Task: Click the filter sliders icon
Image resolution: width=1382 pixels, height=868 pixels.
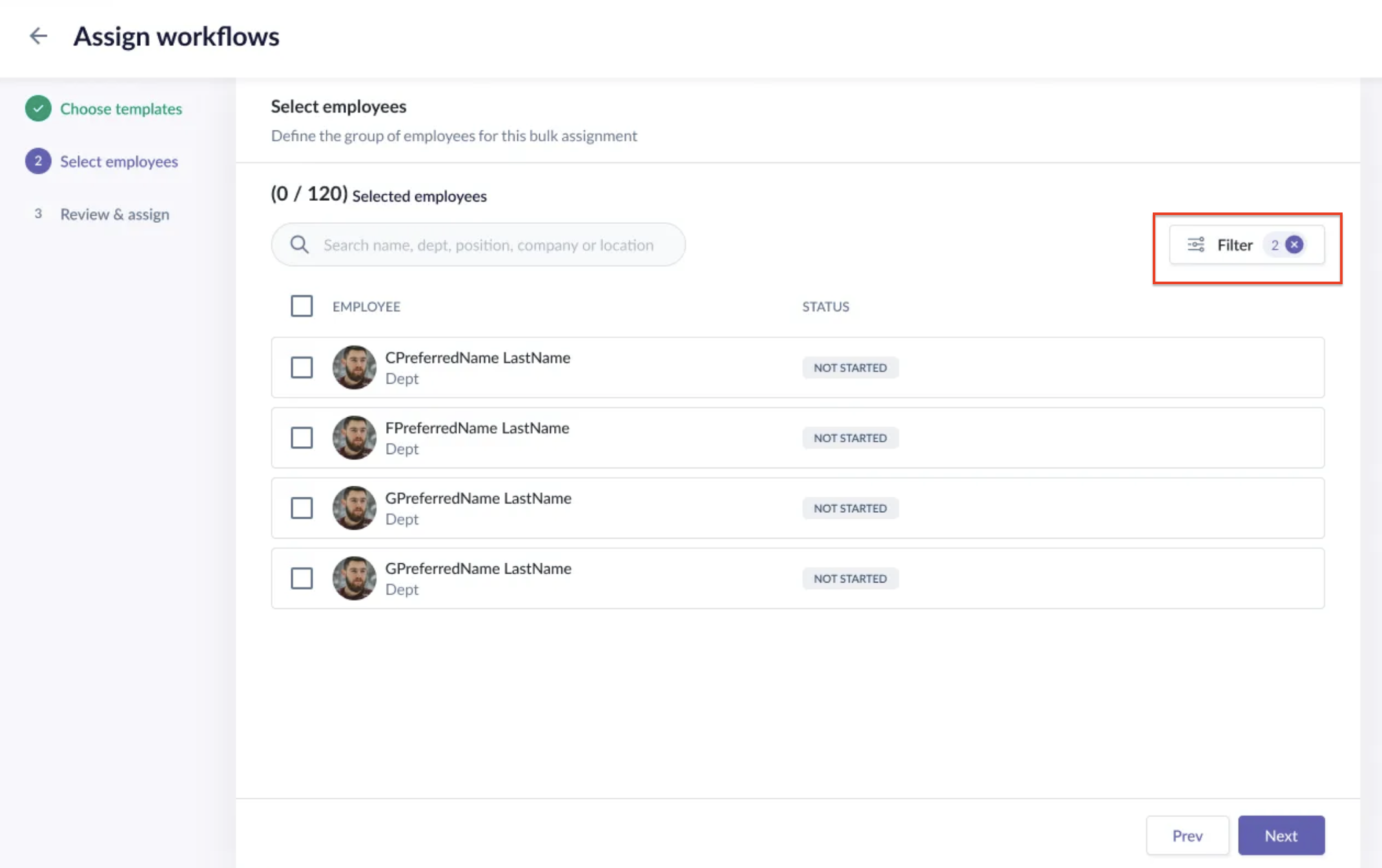Action: (1196, 245)
